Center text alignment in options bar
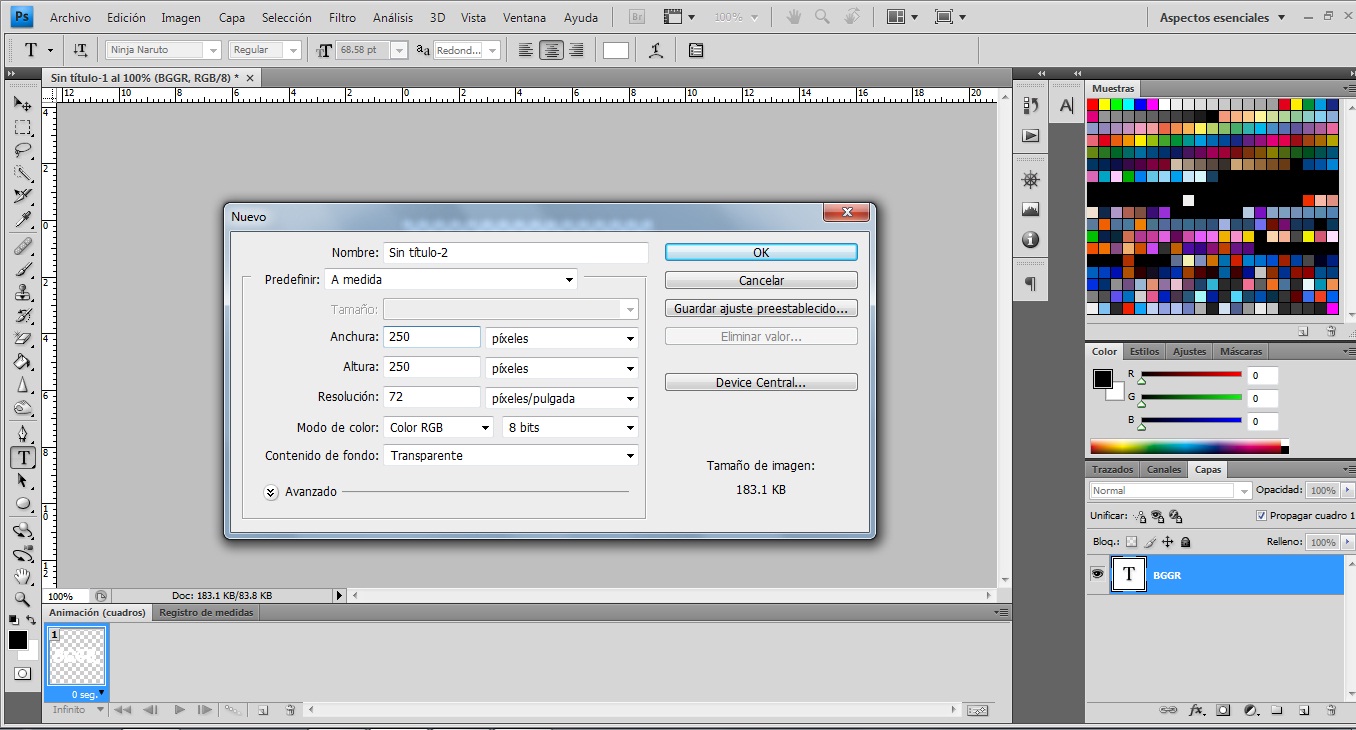Screen dimensions: 1356x730 click(550, 50)
